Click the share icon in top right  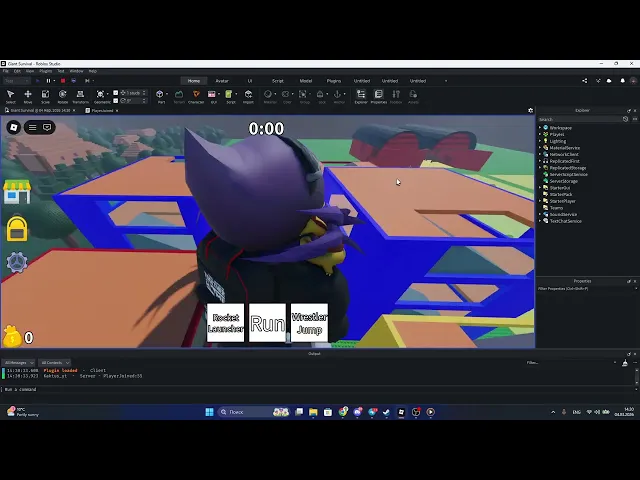(584, 81)
